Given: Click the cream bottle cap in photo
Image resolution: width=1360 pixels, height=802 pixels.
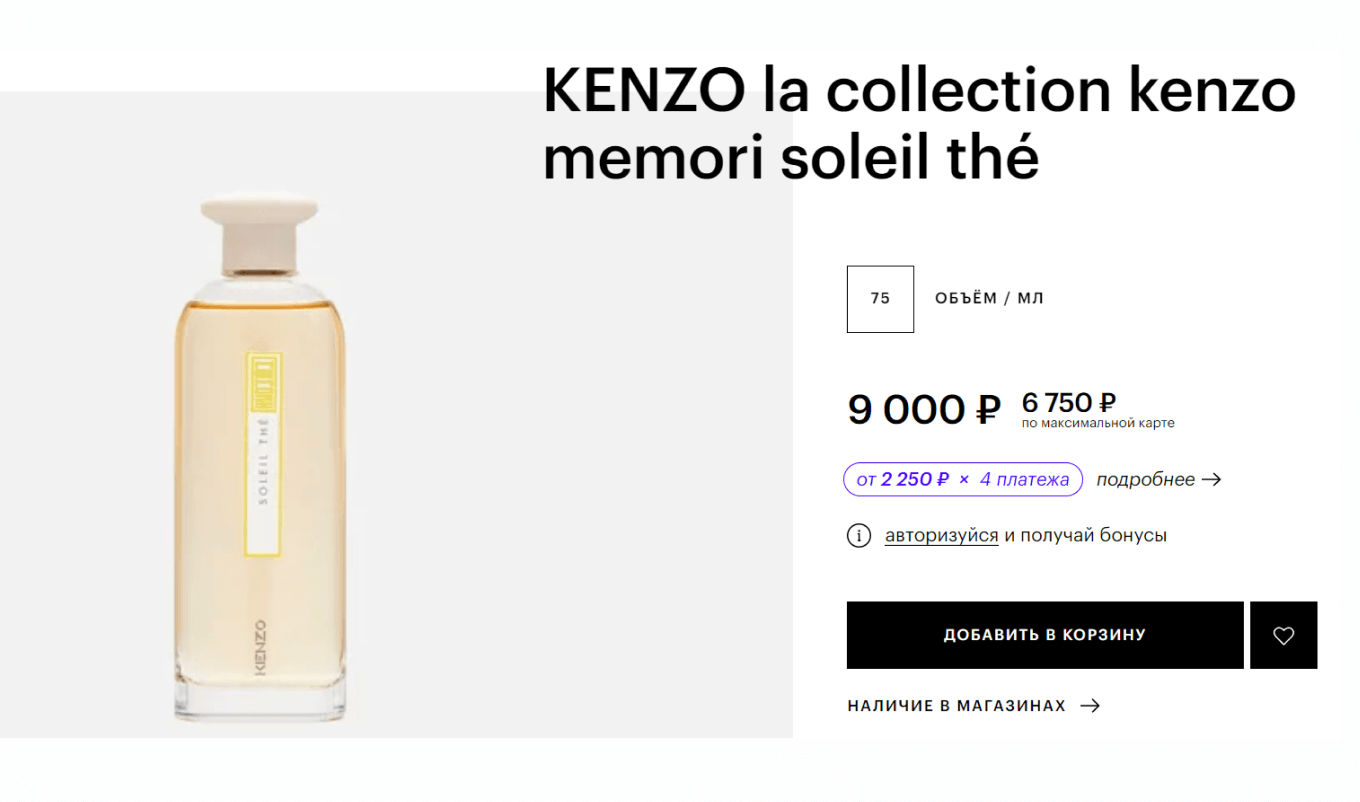Looking at the screenshot, I should pyautogui.click(x=259, y=230).
